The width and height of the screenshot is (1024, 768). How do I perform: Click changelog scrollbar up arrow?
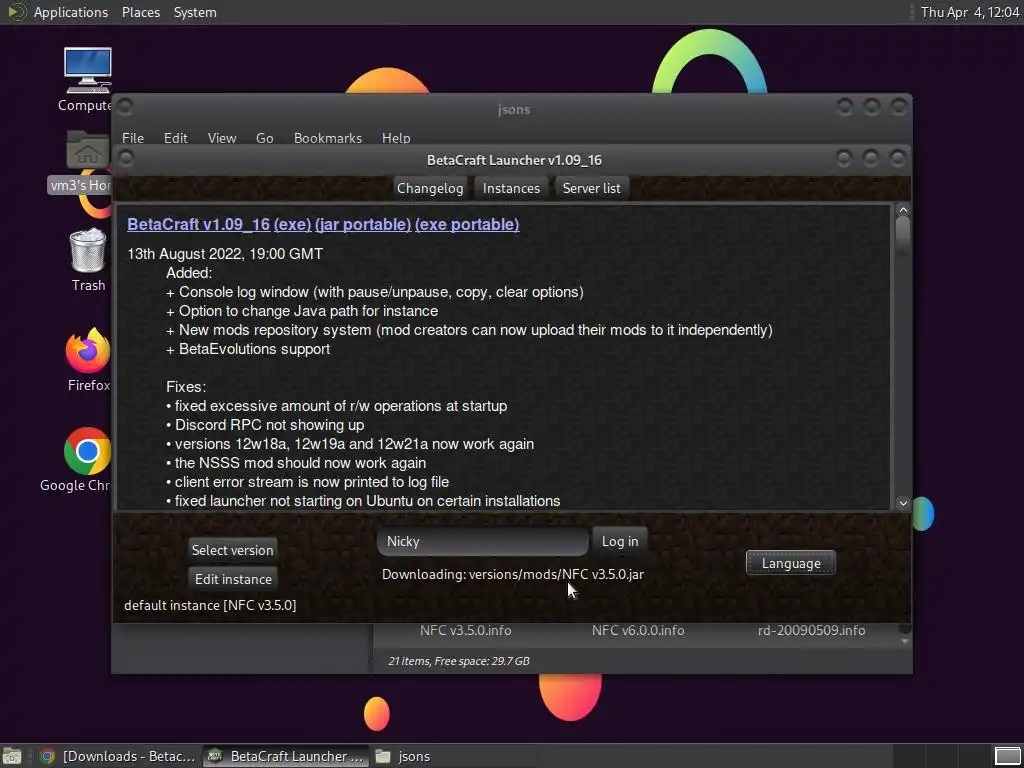pyautogui.click(x=903, y=210)
